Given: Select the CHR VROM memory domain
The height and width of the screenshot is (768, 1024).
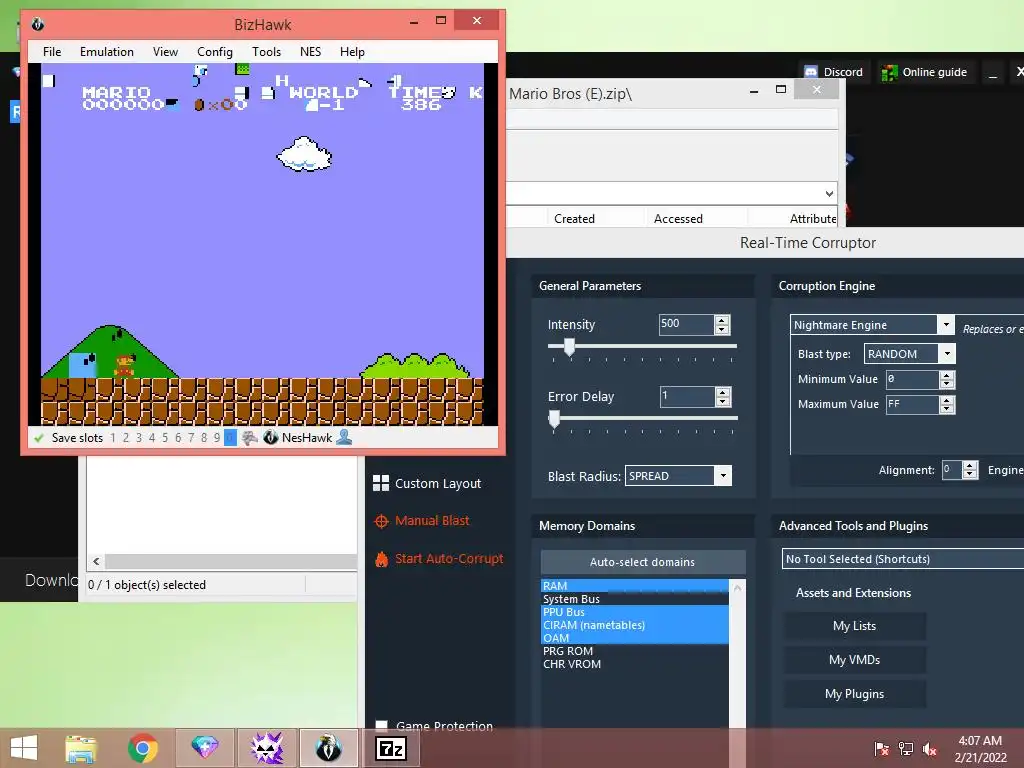Looking at the screenshot, I should coord(634,664).
